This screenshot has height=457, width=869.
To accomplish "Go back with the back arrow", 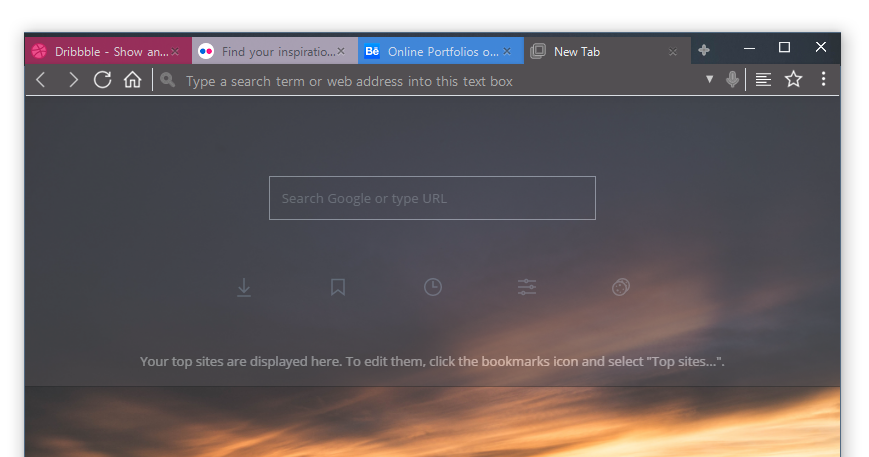I will click(x=40, y=80).
